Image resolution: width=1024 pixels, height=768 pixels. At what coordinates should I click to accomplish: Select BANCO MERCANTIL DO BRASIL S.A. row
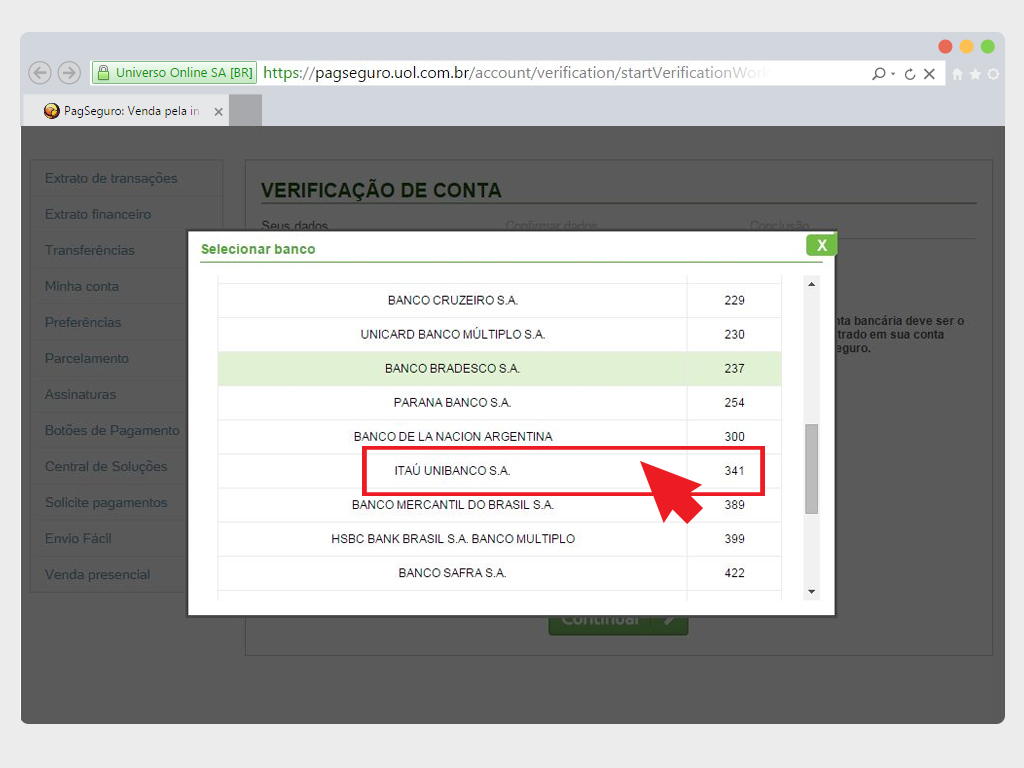coord(500,505)
